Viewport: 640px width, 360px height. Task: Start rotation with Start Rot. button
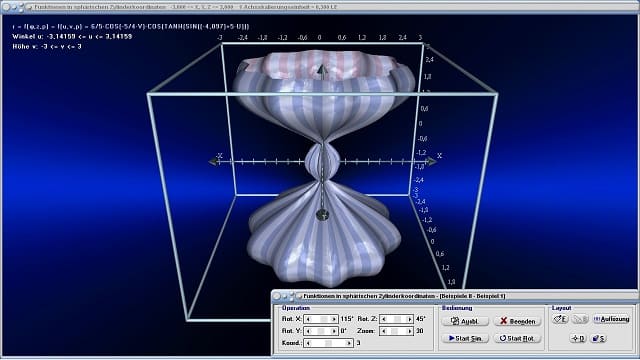tap(517, 338)
